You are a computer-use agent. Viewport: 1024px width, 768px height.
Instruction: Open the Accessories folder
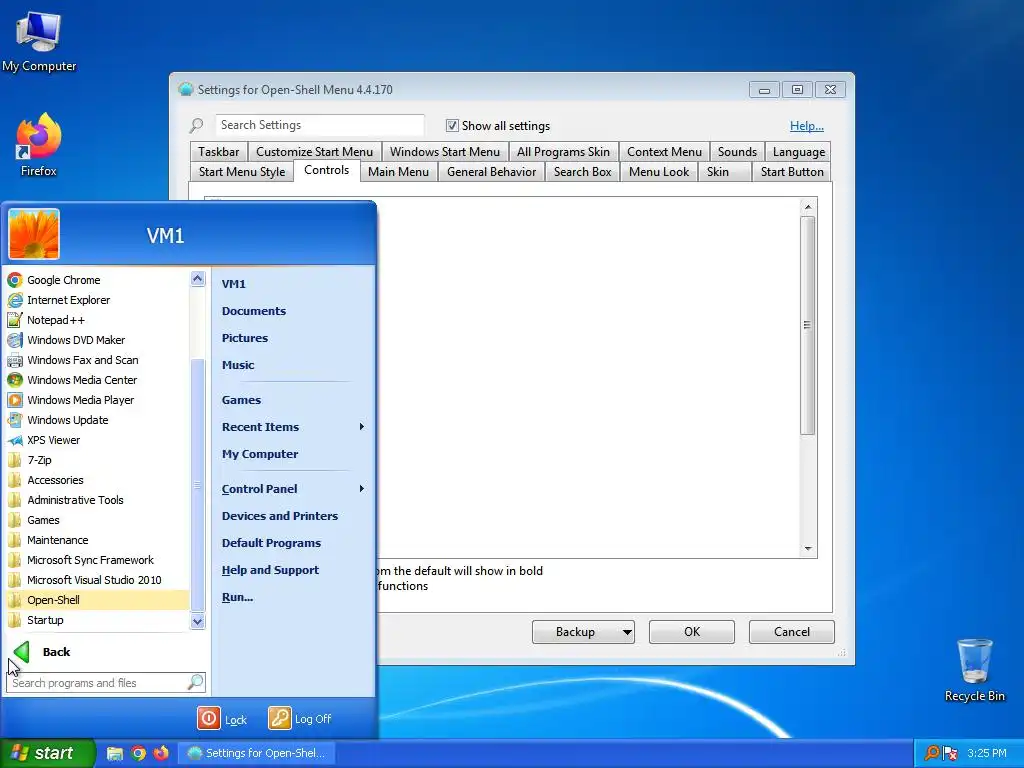click(97, 480)
